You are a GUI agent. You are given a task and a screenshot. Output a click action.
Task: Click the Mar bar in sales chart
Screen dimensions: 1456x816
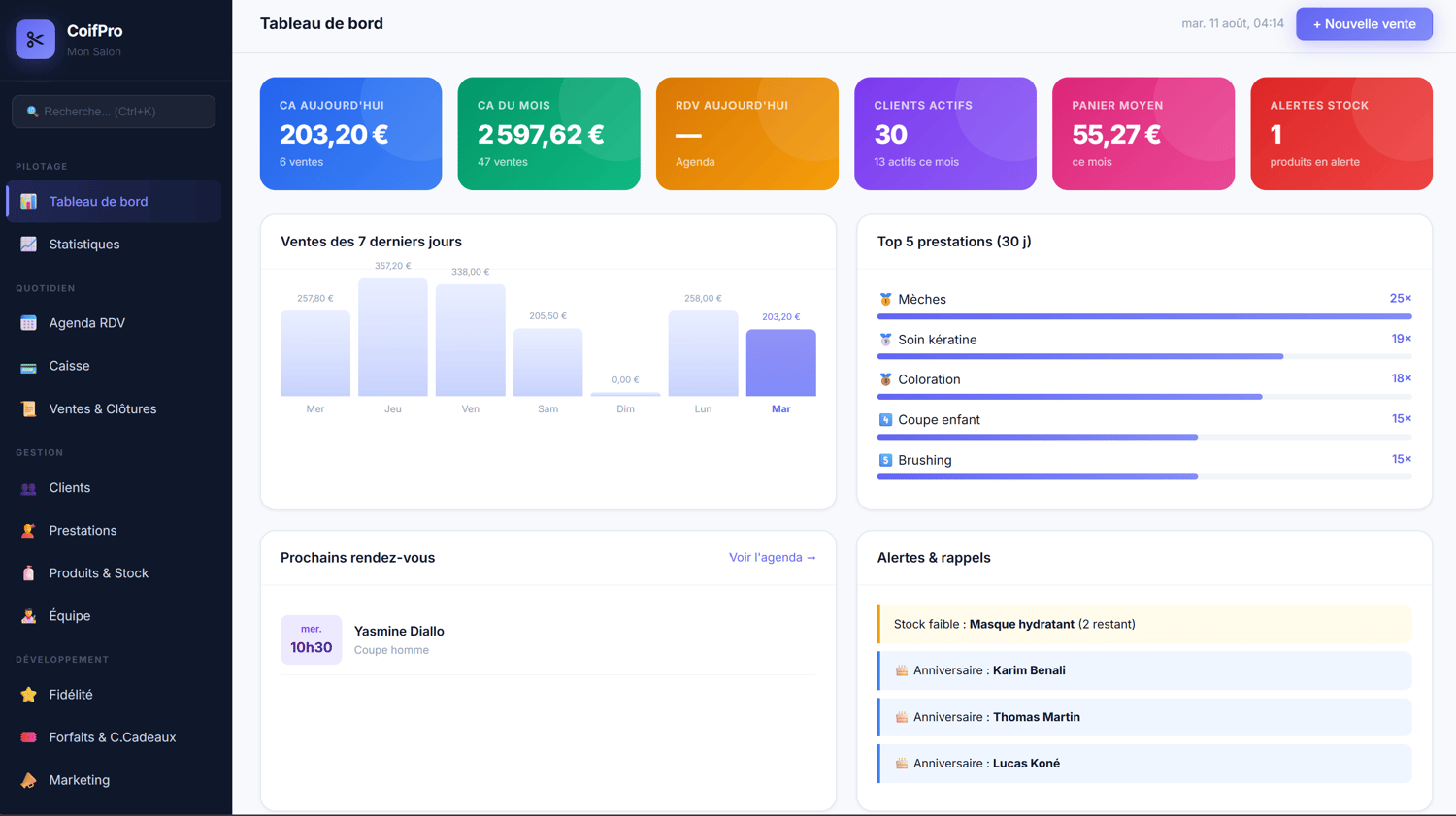781,363
